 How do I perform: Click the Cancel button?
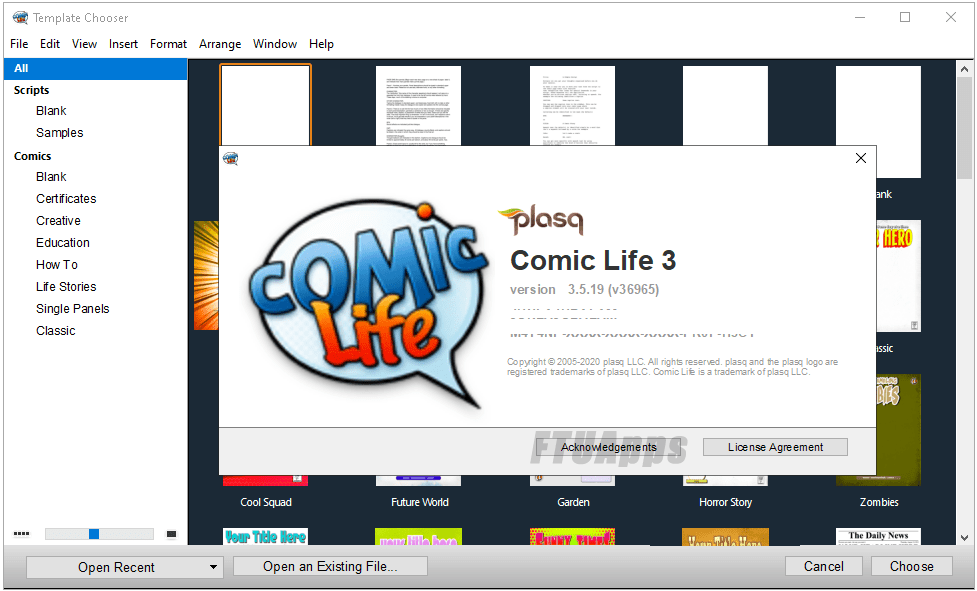point(824,567)
